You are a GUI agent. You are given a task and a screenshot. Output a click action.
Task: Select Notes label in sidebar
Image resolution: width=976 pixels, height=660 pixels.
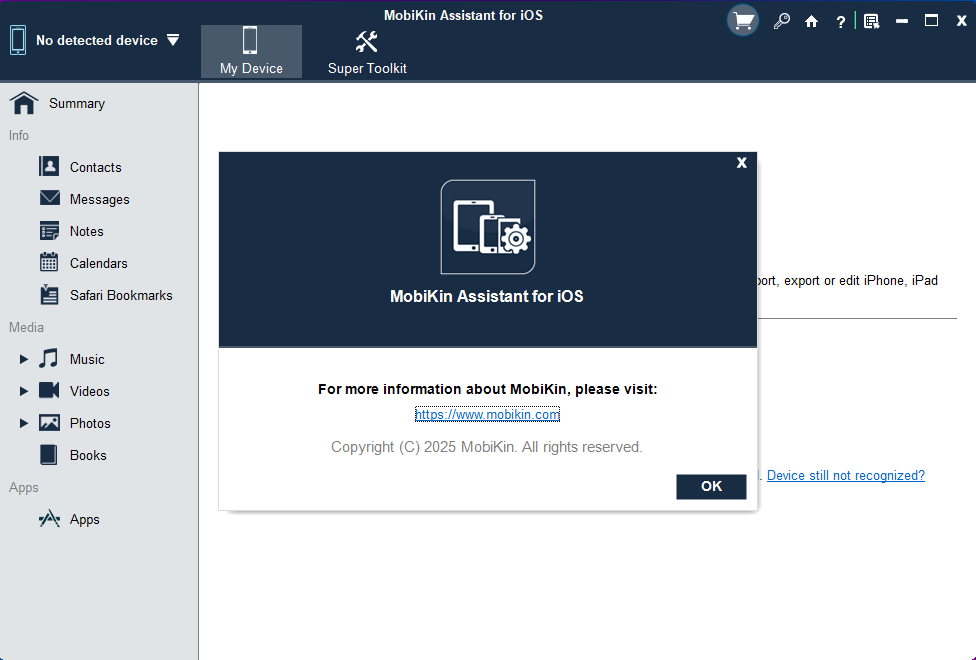[x=87, y=232]
